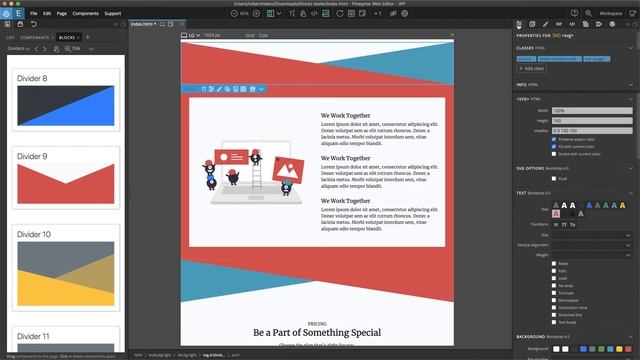Click the E editor mode icon
The image size is (640, 360).
click(18, 13)
